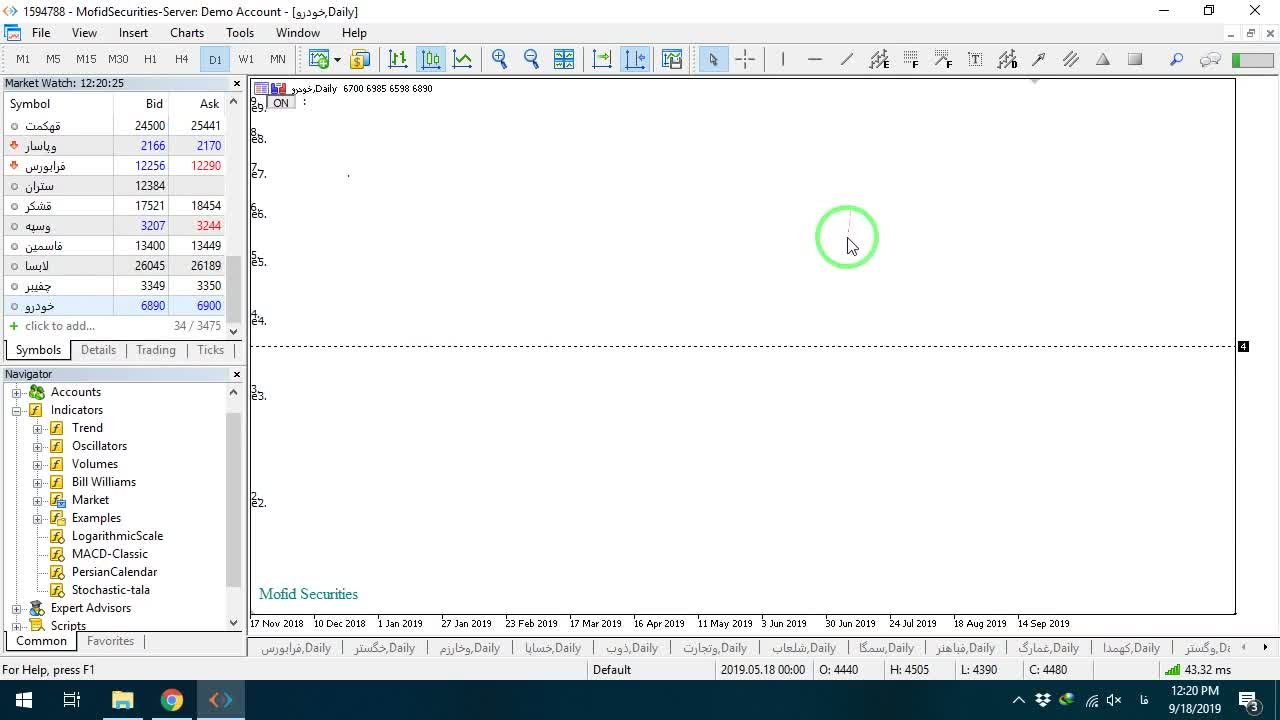Viewport: 1280px width, 720px height.
Task: Open the new chart dropdown arrow
Action: point(337,60)
